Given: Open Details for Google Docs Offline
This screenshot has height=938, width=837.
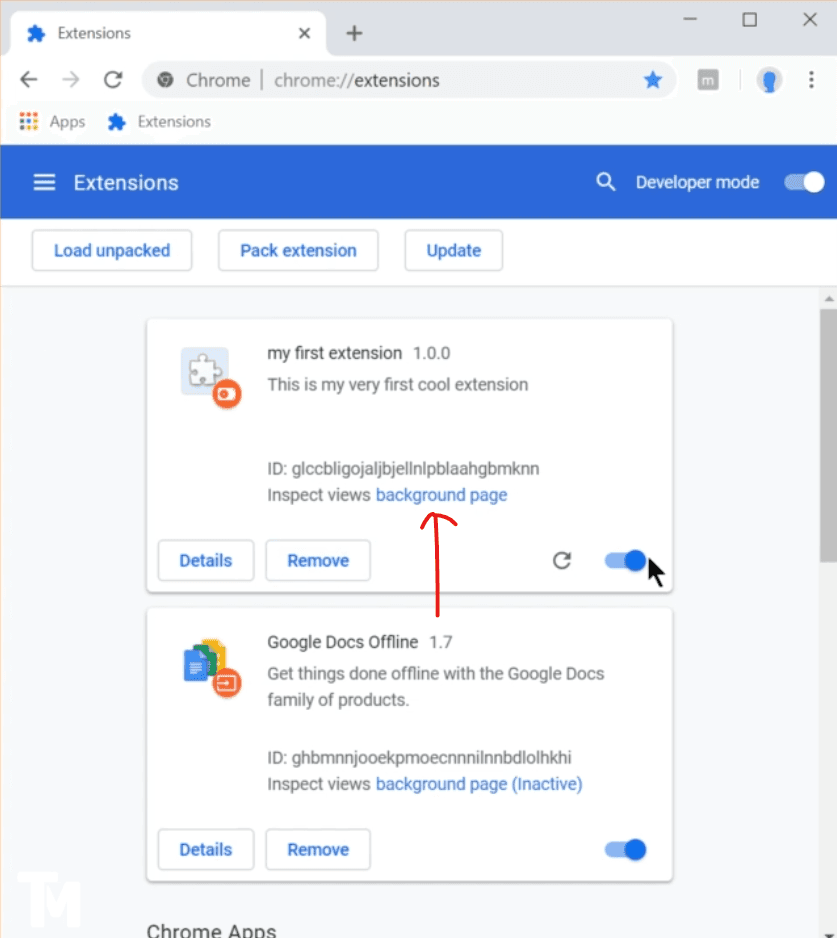Looking at the screenshot, I should point(206,849).
